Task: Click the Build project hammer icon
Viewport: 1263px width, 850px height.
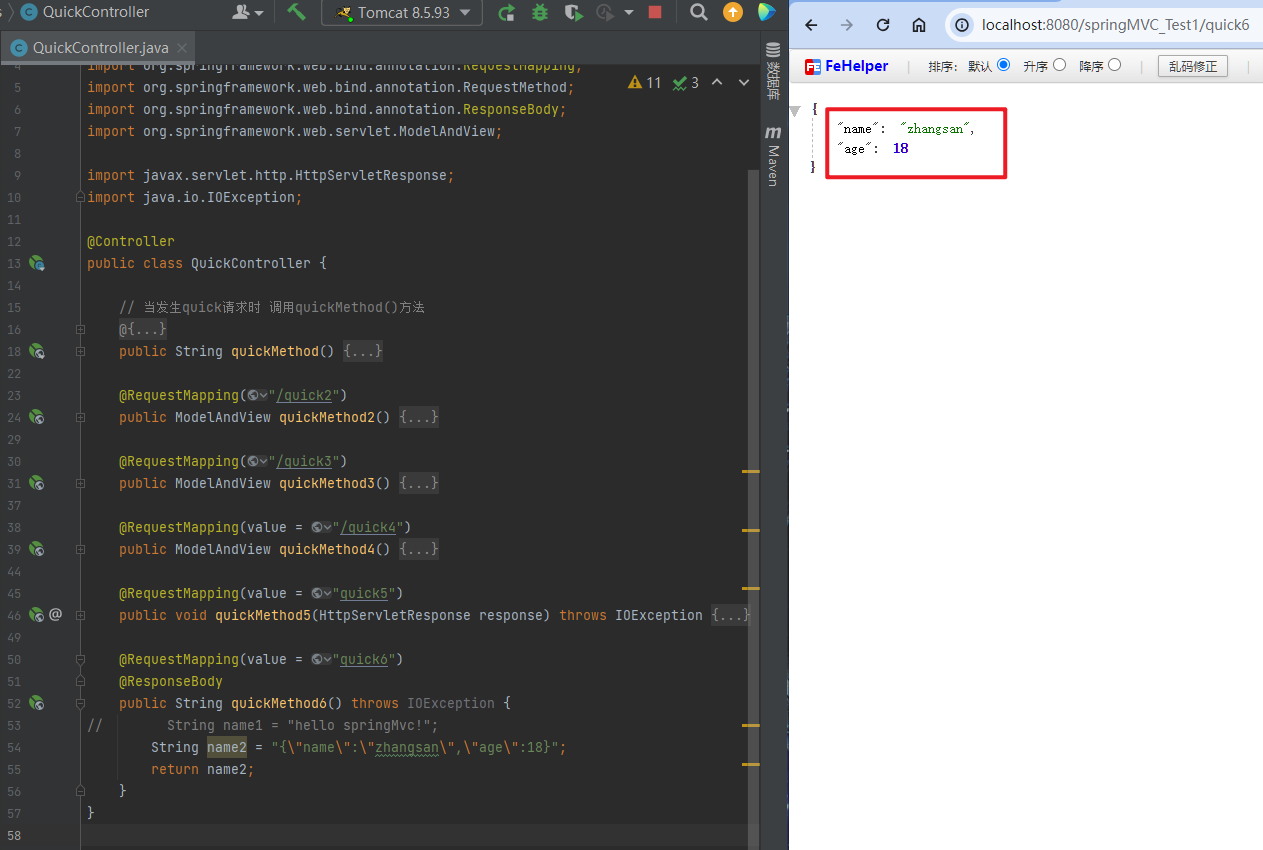Action: coord(296,12)
